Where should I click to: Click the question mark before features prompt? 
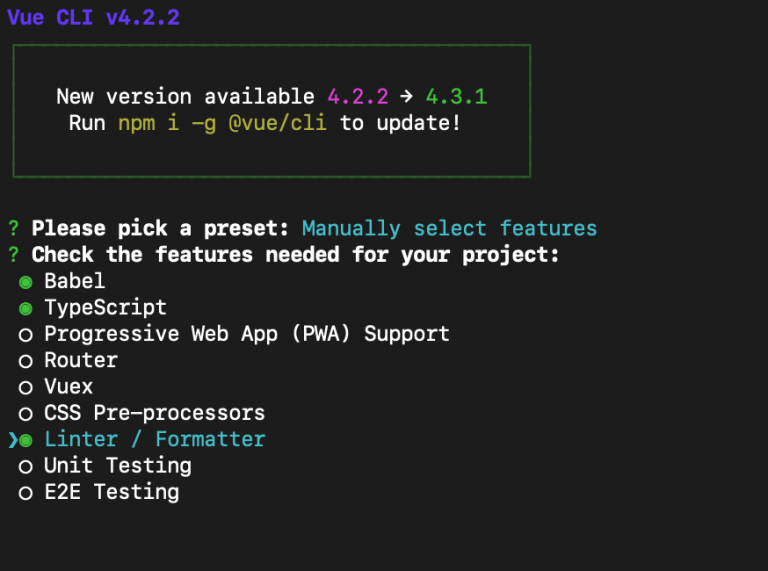tap(14, 255)
